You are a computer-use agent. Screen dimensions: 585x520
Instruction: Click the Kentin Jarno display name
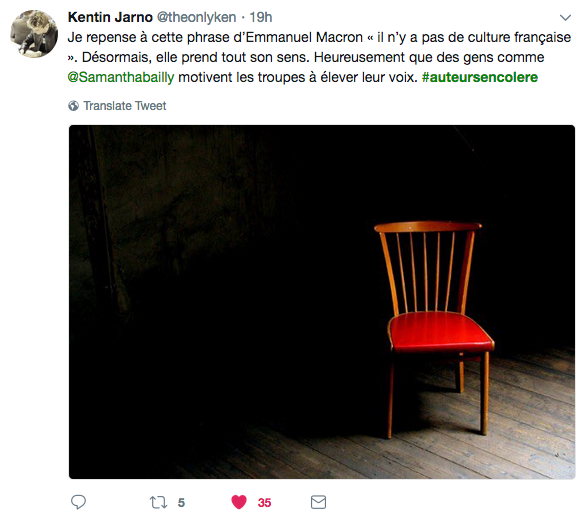110,17
